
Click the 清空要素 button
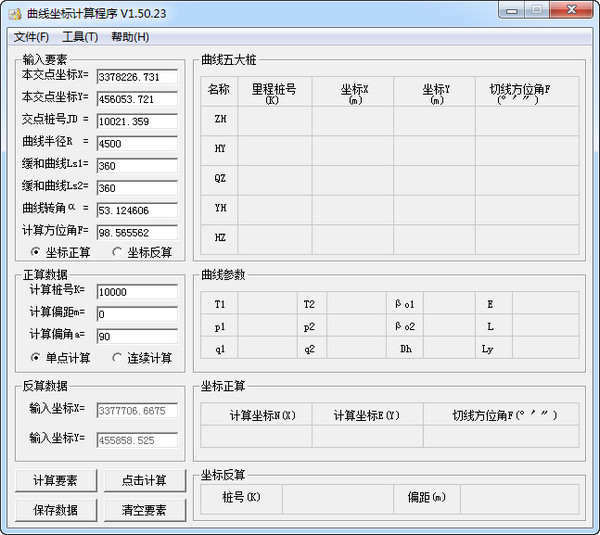pyautogui.click(x=144, y=509)
